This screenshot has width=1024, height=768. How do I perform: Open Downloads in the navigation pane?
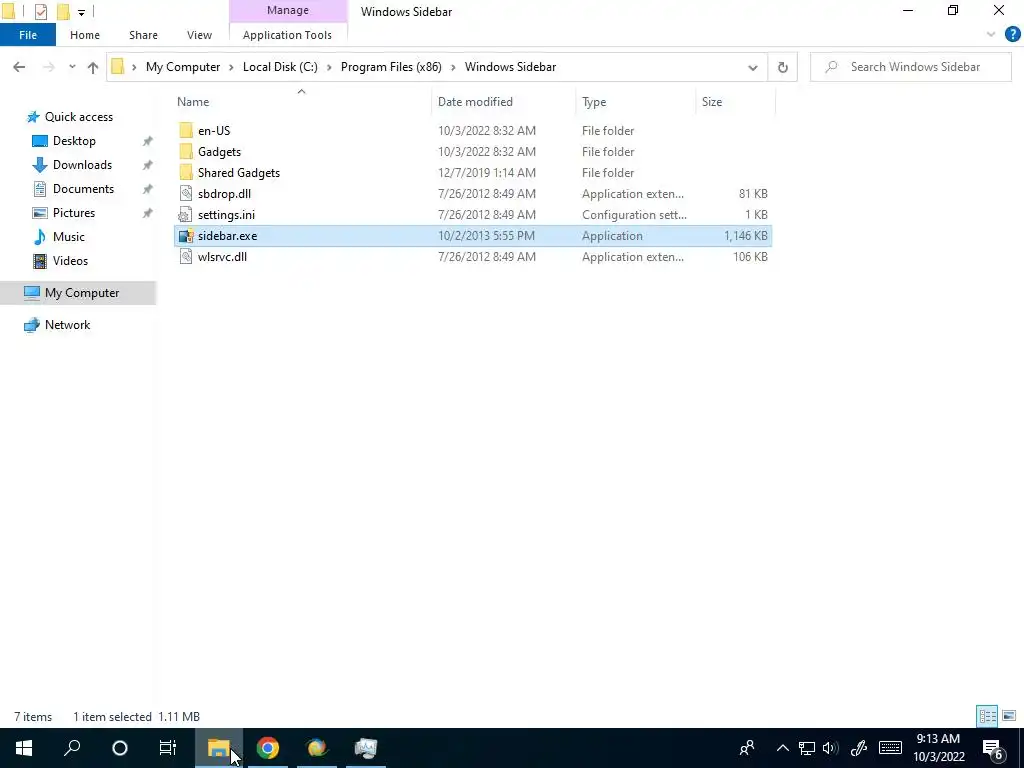tap(82, 165)
